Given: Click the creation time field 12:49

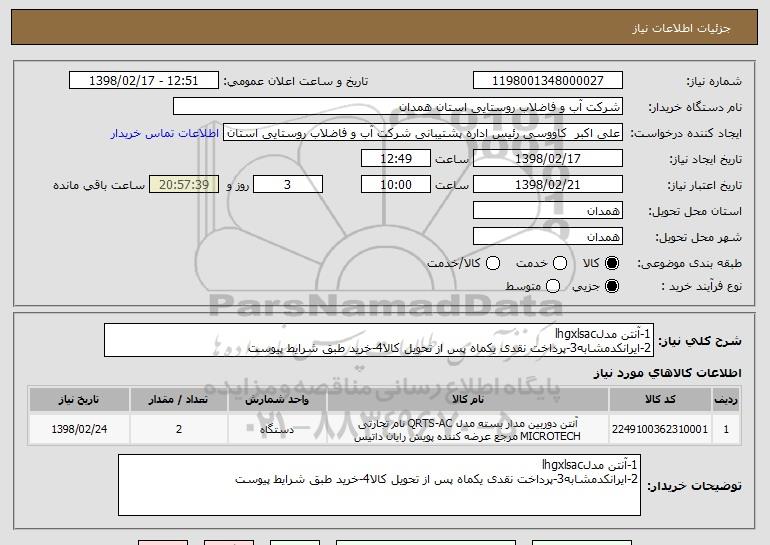Looking at the screenshot, I should (x=396, y=159).
